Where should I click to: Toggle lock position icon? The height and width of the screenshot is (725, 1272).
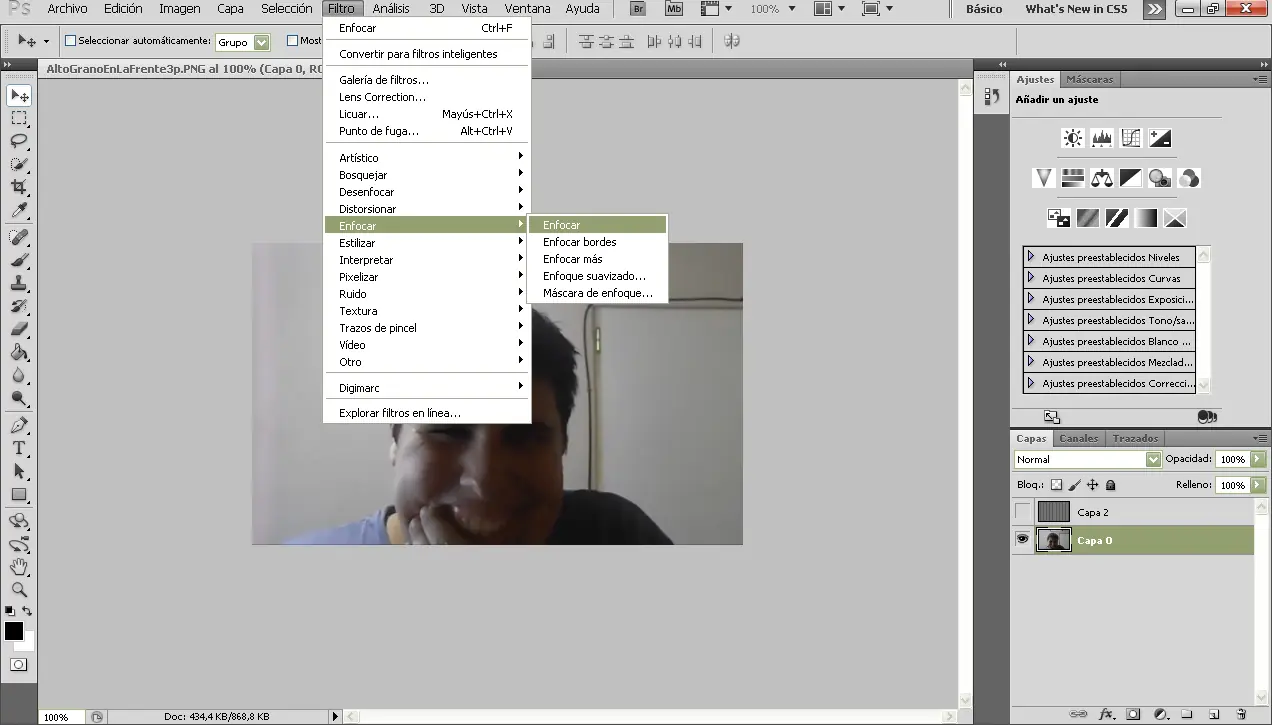tap(1092, 485)
